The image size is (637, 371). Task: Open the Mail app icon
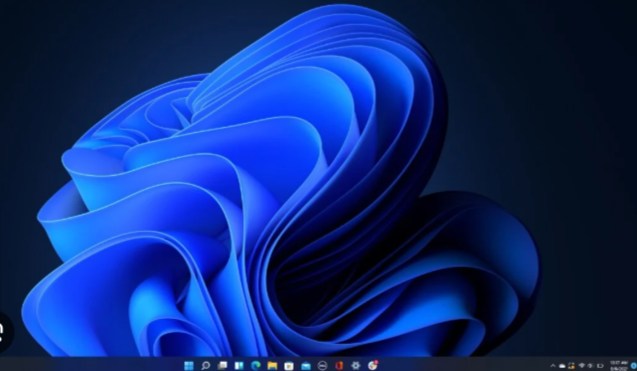306,365
